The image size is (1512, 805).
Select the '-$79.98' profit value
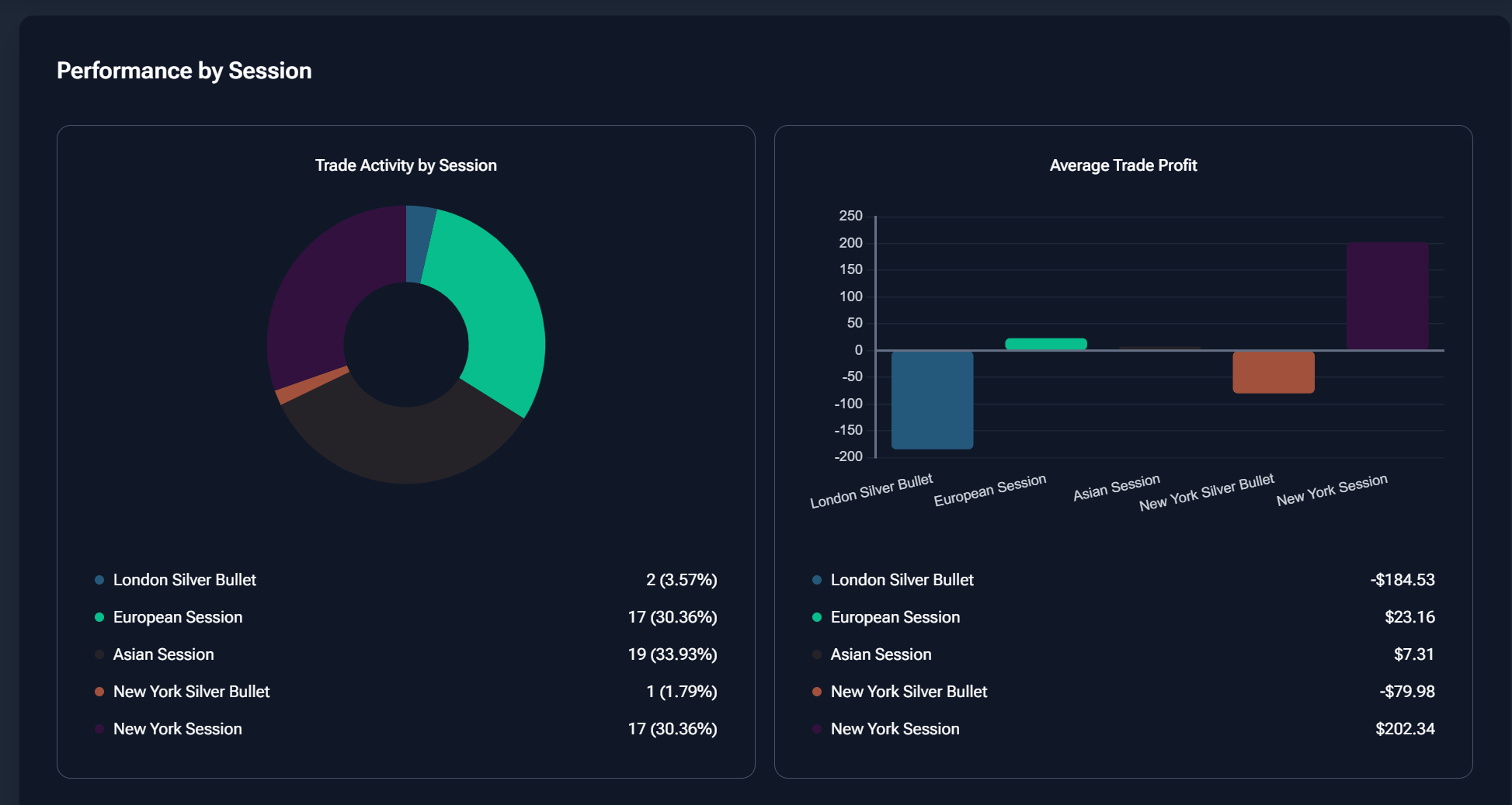(1407, 692)
